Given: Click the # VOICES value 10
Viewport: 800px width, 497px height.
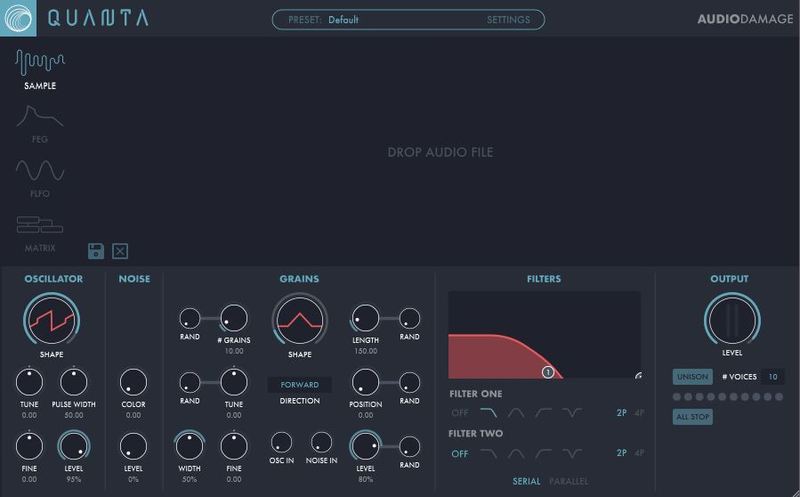Looking at the screenshot, I should [772, 377].
